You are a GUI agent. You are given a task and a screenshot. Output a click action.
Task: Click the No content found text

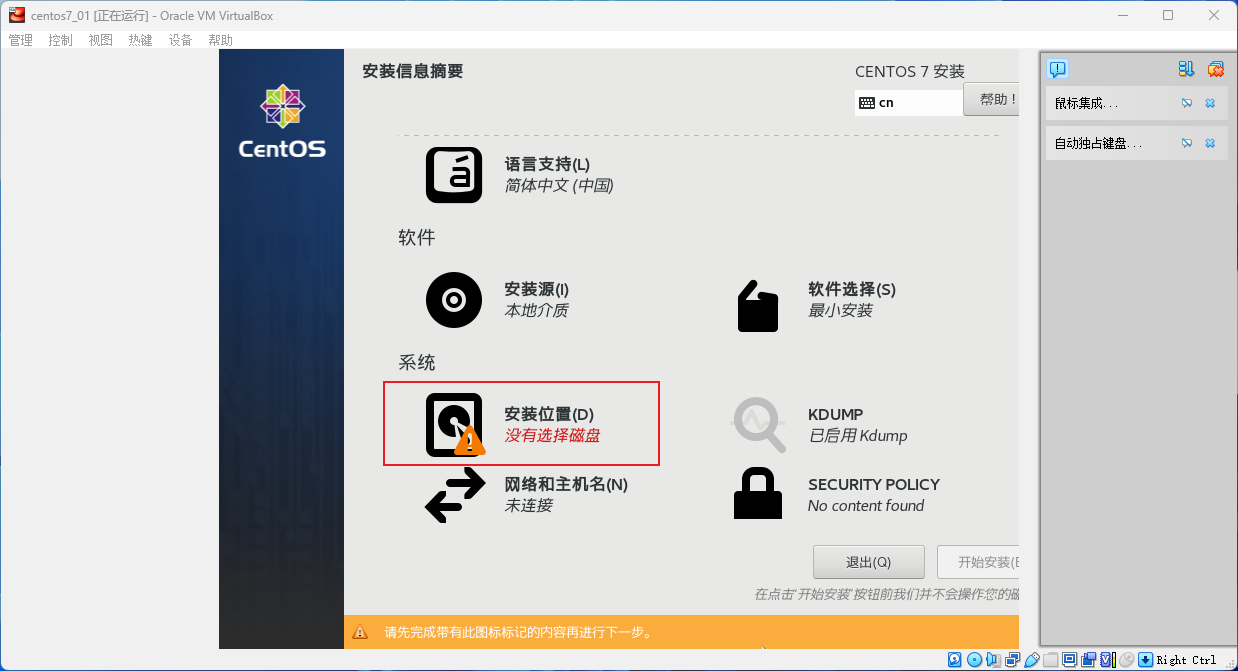[x=866, y=506]
